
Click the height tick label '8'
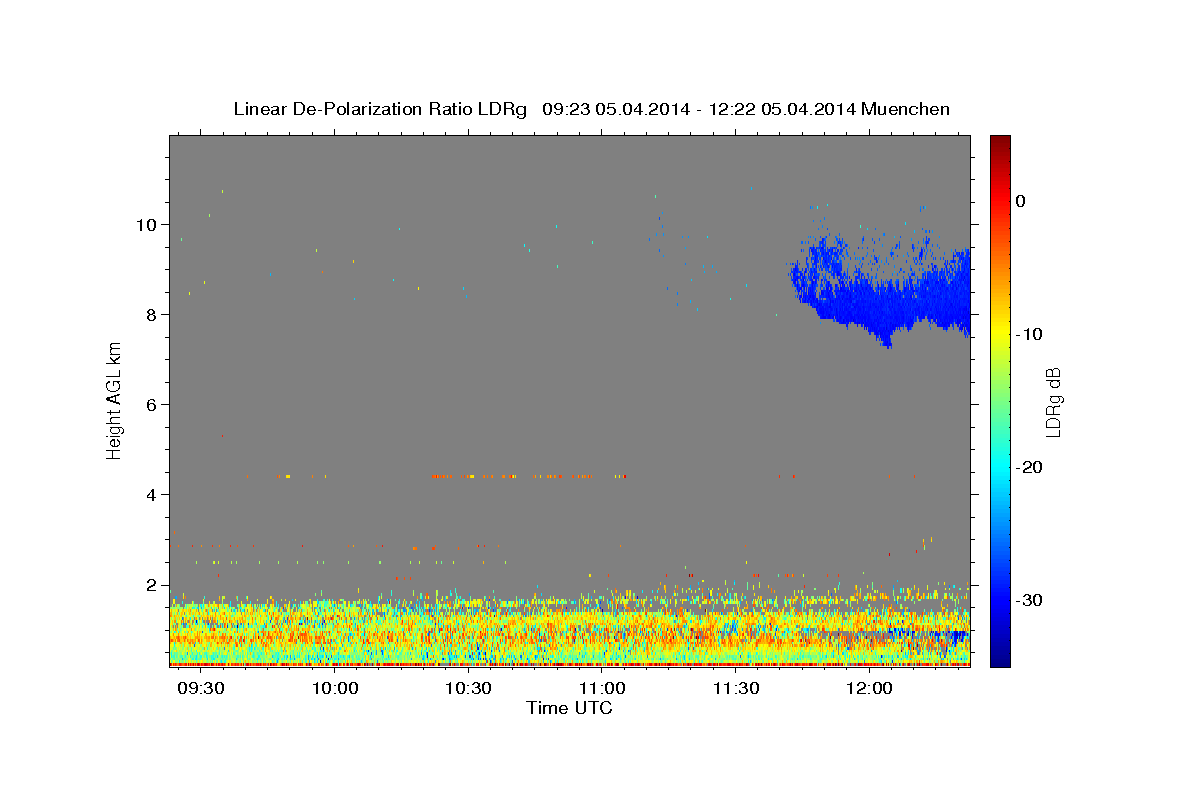pyautogui.click(x=151, y=314)
